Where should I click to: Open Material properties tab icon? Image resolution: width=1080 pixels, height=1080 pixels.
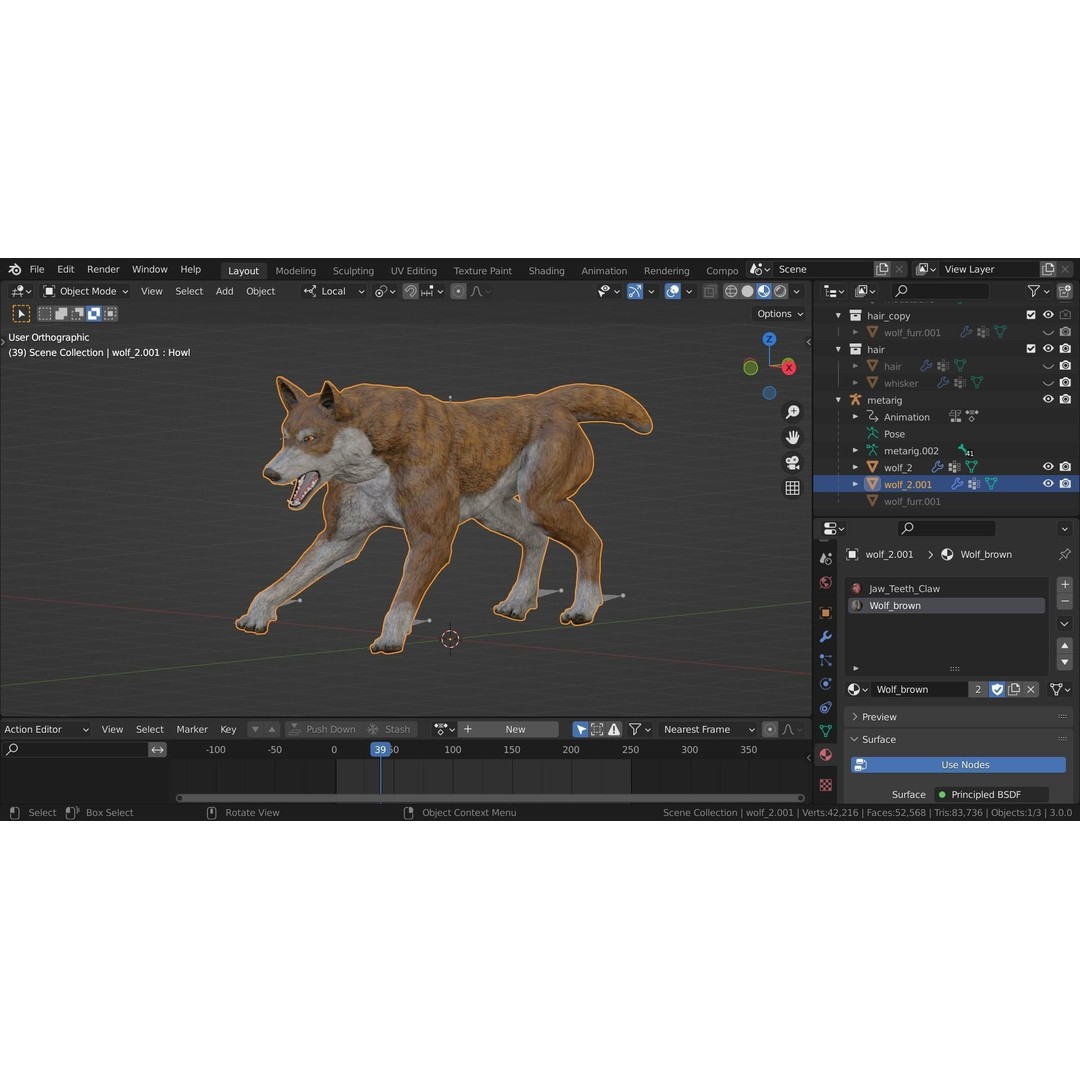tap(825, 755)
